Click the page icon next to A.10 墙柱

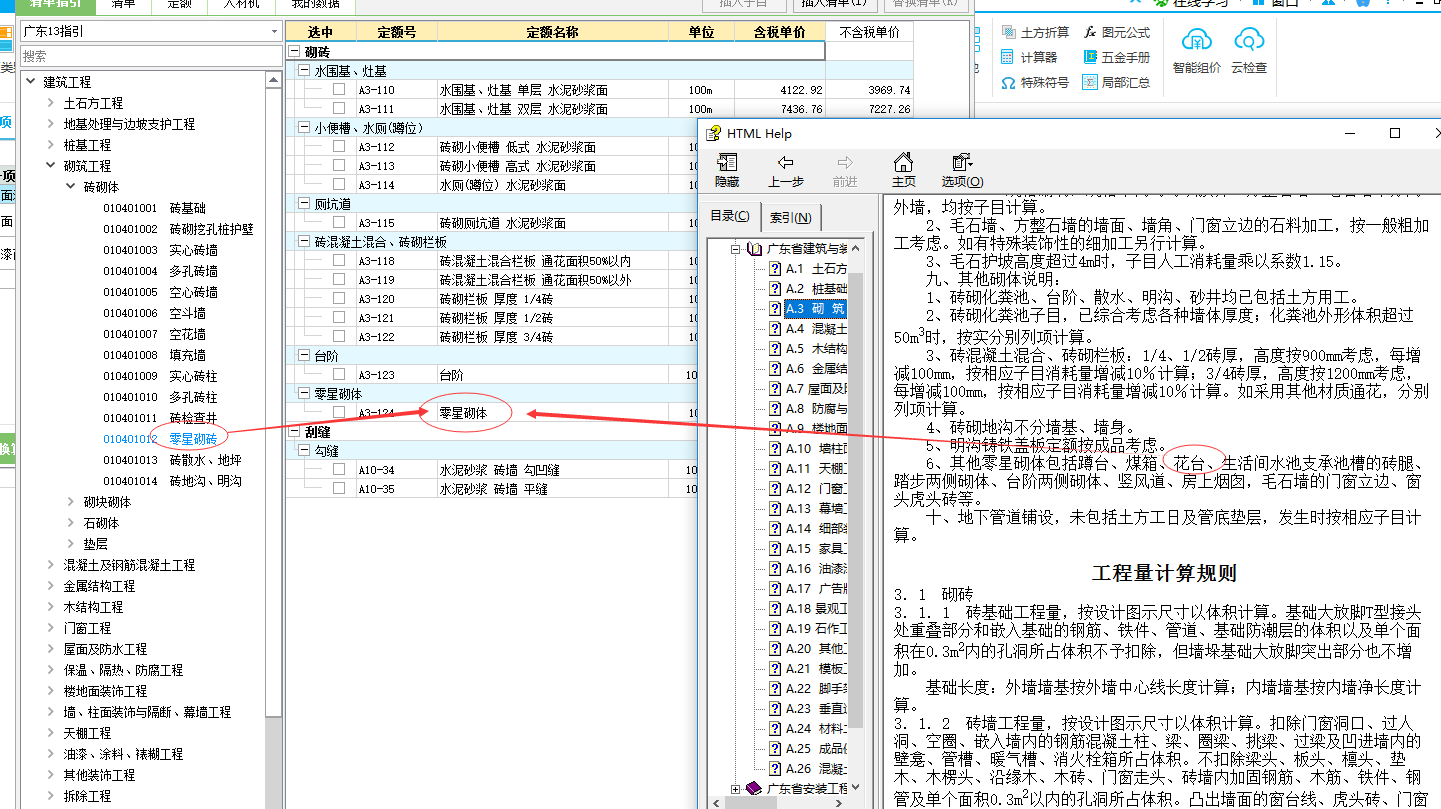pyautogui.click(x=774, y=449)
